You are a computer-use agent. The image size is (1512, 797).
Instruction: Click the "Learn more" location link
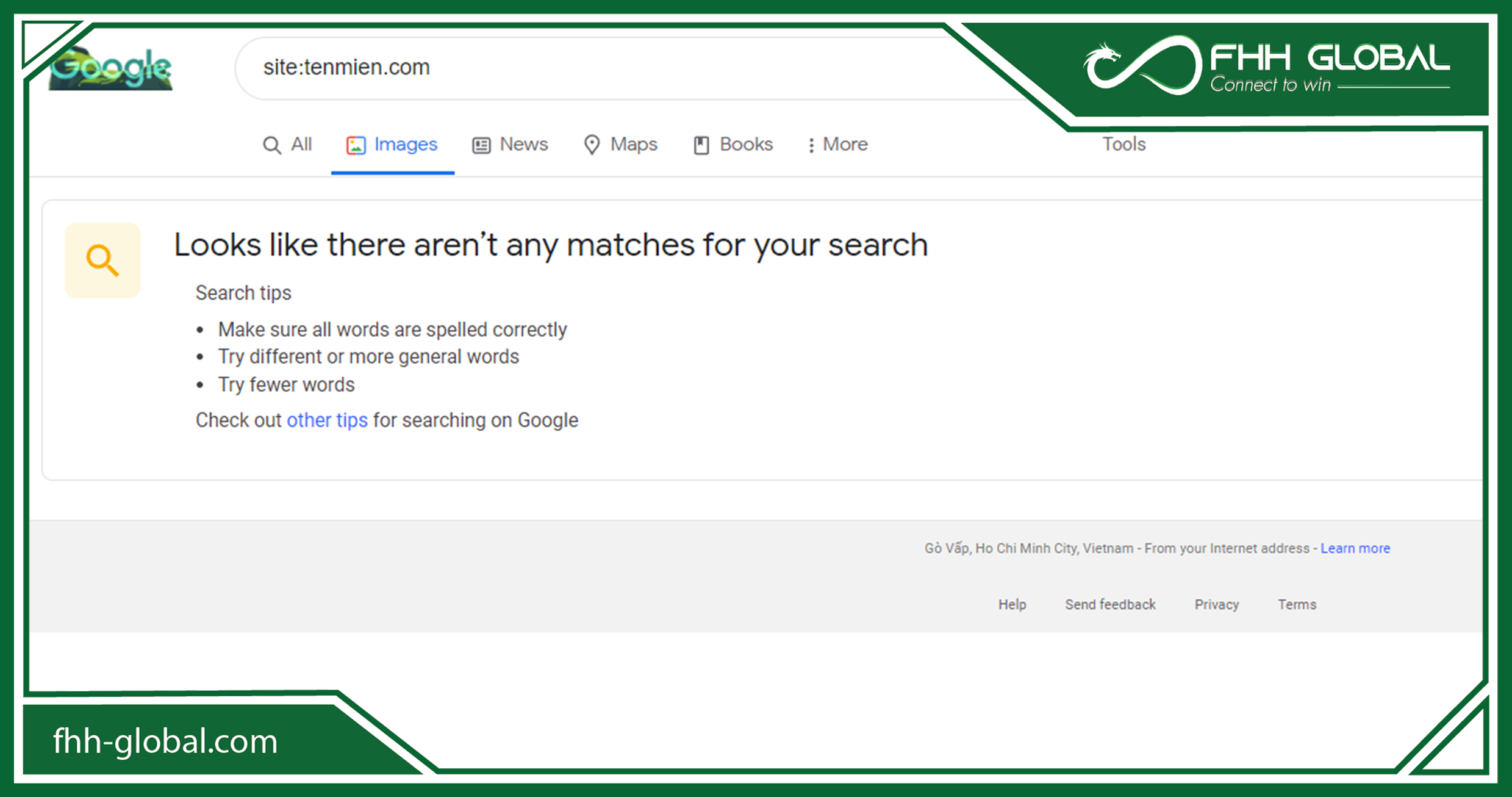[1355, 549]
